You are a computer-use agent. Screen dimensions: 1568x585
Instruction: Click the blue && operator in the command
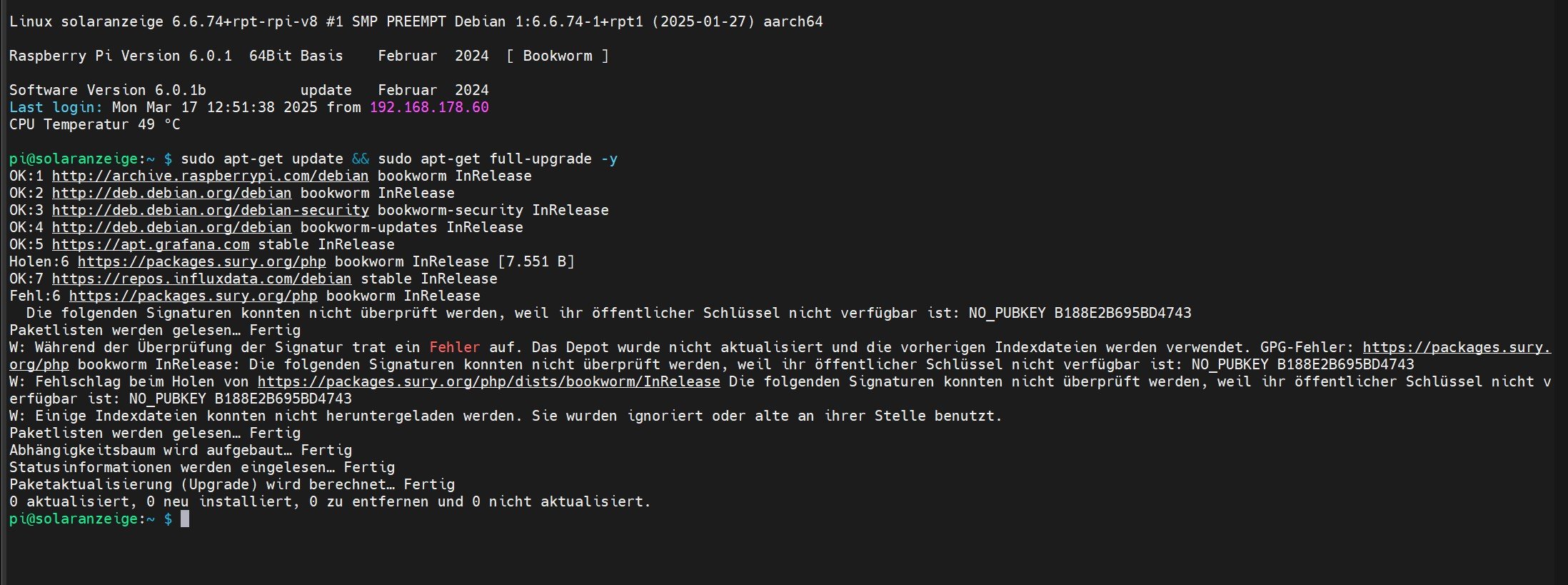click(360, 159)
